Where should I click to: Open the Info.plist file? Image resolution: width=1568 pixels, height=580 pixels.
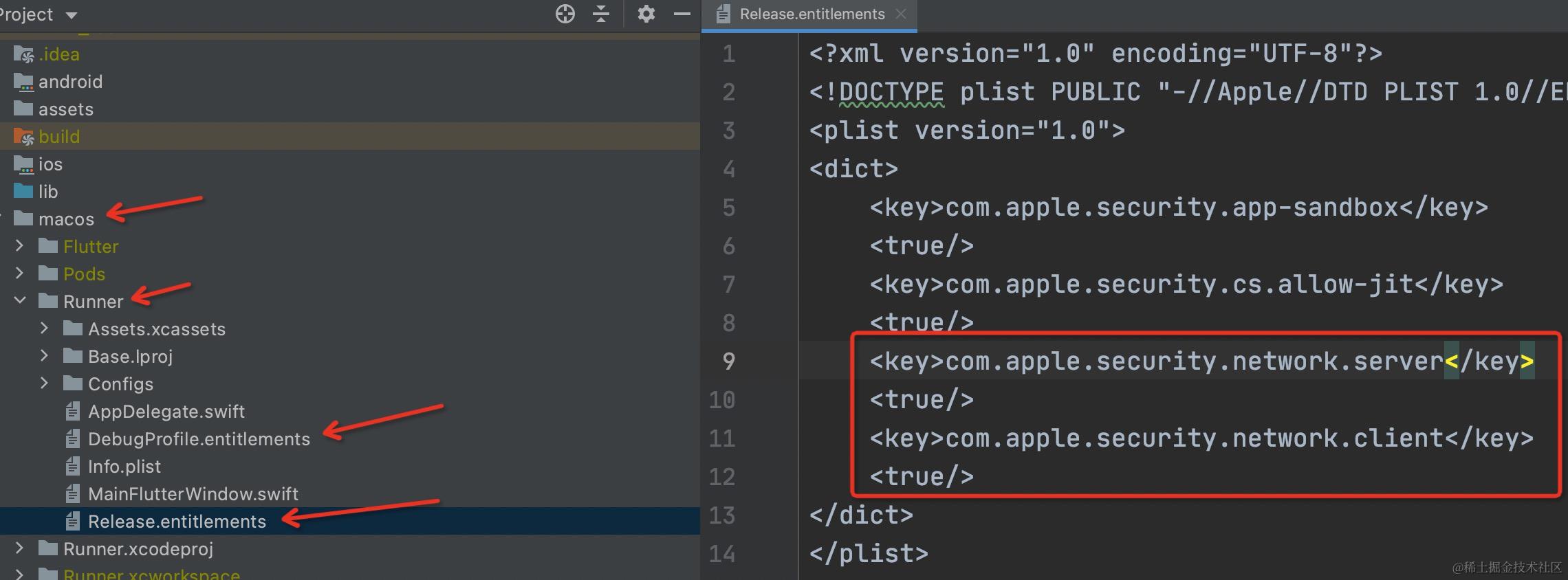pos(124,467)
